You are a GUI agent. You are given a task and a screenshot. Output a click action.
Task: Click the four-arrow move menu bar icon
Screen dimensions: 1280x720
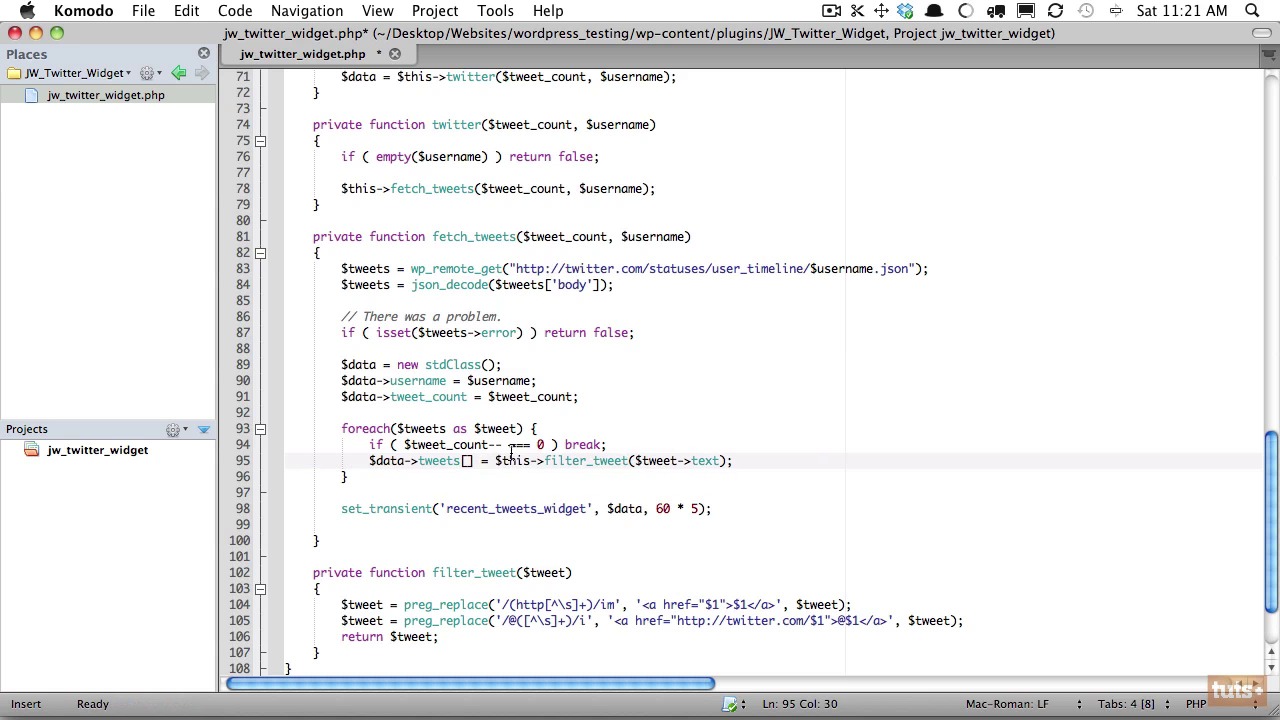pyautogui.click(x=881, y=11)
